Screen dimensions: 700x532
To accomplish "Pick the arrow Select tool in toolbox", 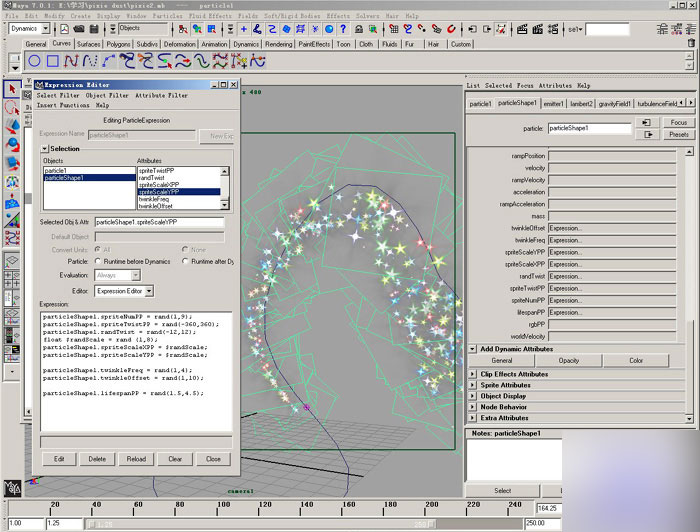I will [12, 88].
